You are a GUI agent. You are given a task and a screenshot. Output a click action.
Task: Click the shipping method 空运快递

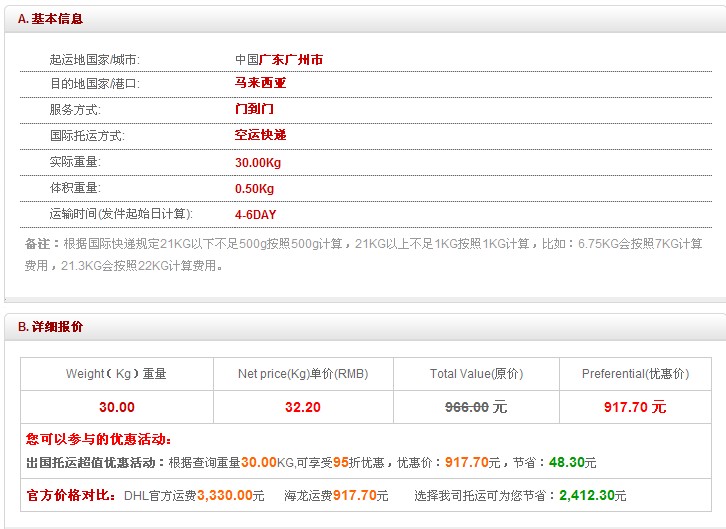[260, 135]
